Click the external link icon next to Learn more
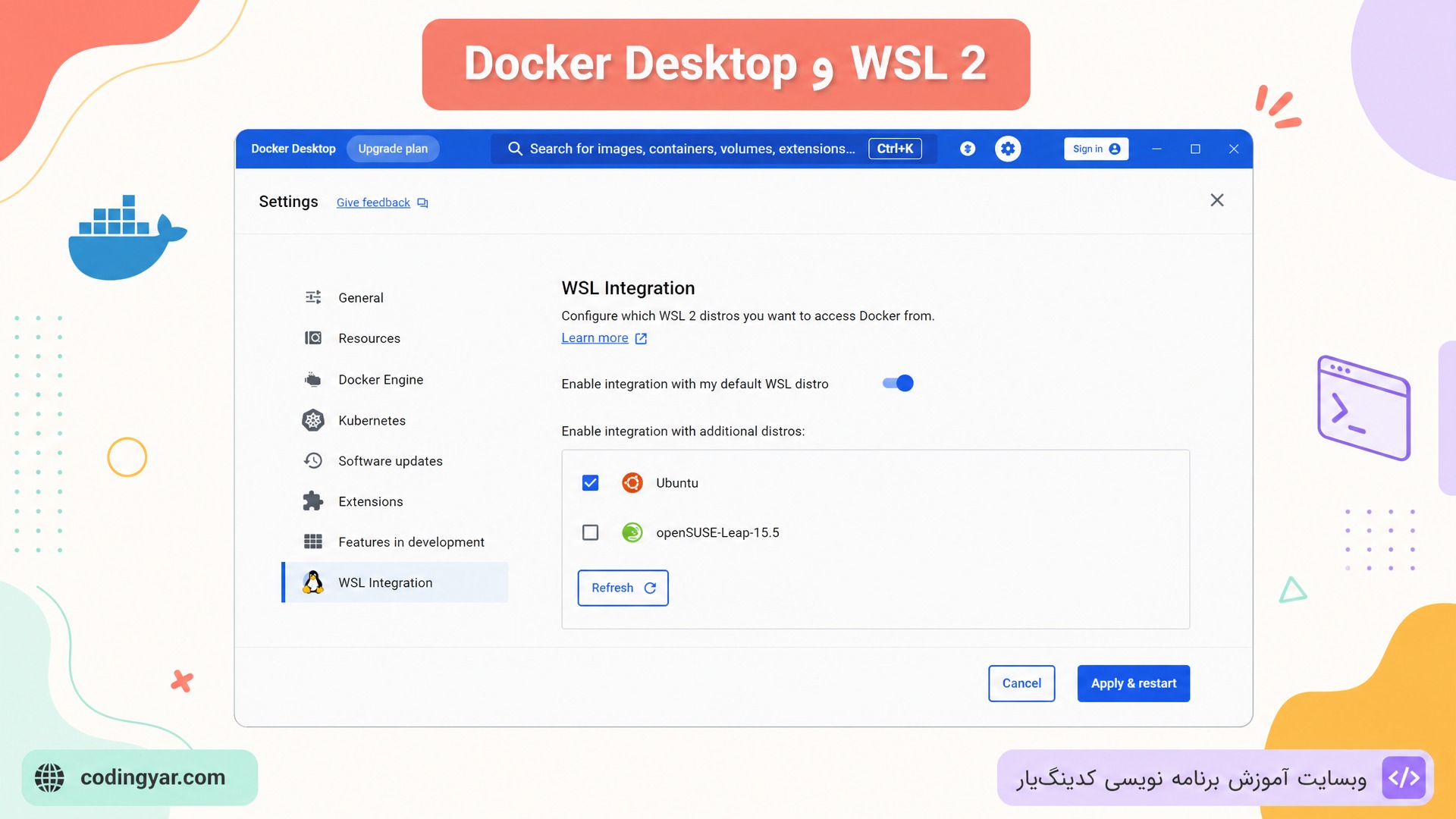 [641, 338]
